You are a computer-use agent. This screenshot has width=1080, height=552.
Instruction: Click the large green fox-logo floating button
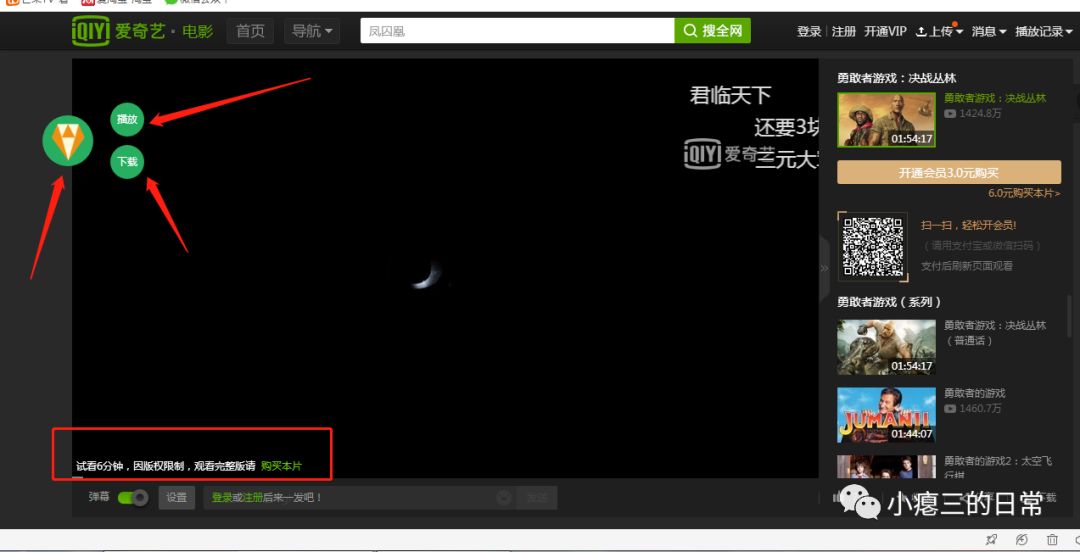click(68, 141)
